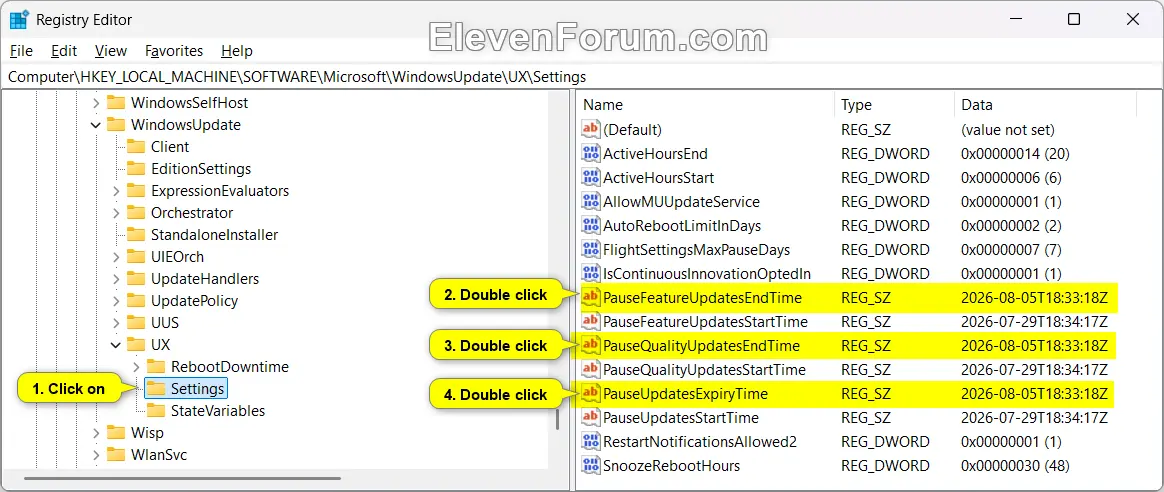The image size is (1164, 492).
Task: Select the Registry Editor app icon in title bar
Action: click(19, 20)
